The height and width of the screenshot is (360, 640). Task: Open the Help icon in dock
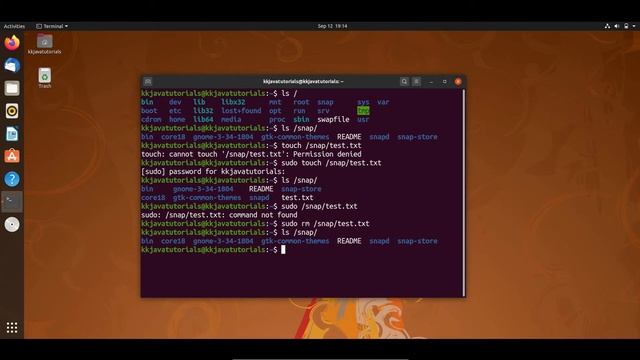tap(12, 179)
